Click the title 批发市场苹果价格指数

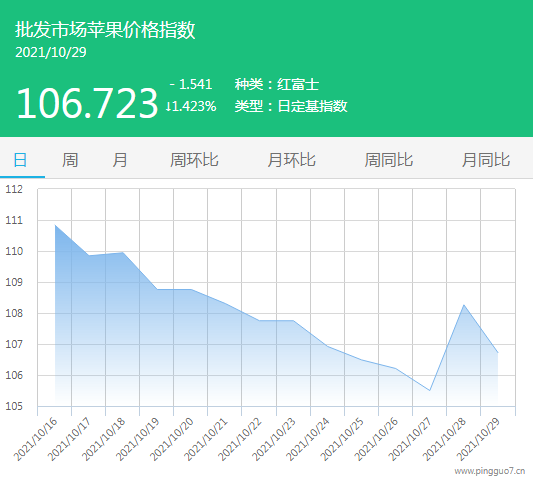pyautogui.click(x=105, y=30)
